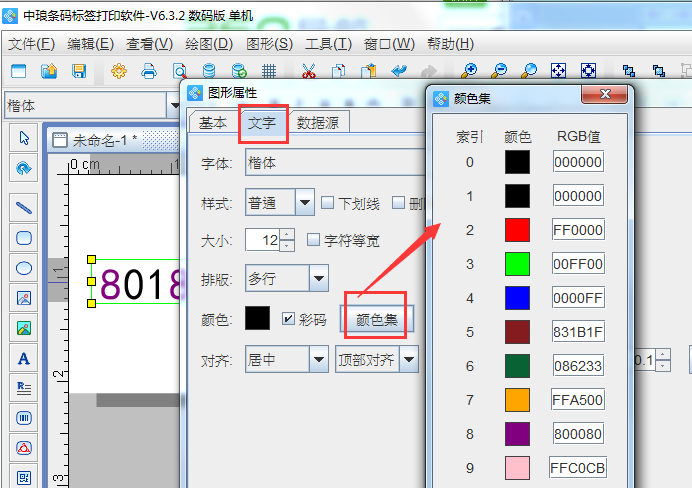This screenshot has height=488, width=692.
Task: Pick the ellipse drawing tool
Action: pyautogui.click(x=24, y=268)
